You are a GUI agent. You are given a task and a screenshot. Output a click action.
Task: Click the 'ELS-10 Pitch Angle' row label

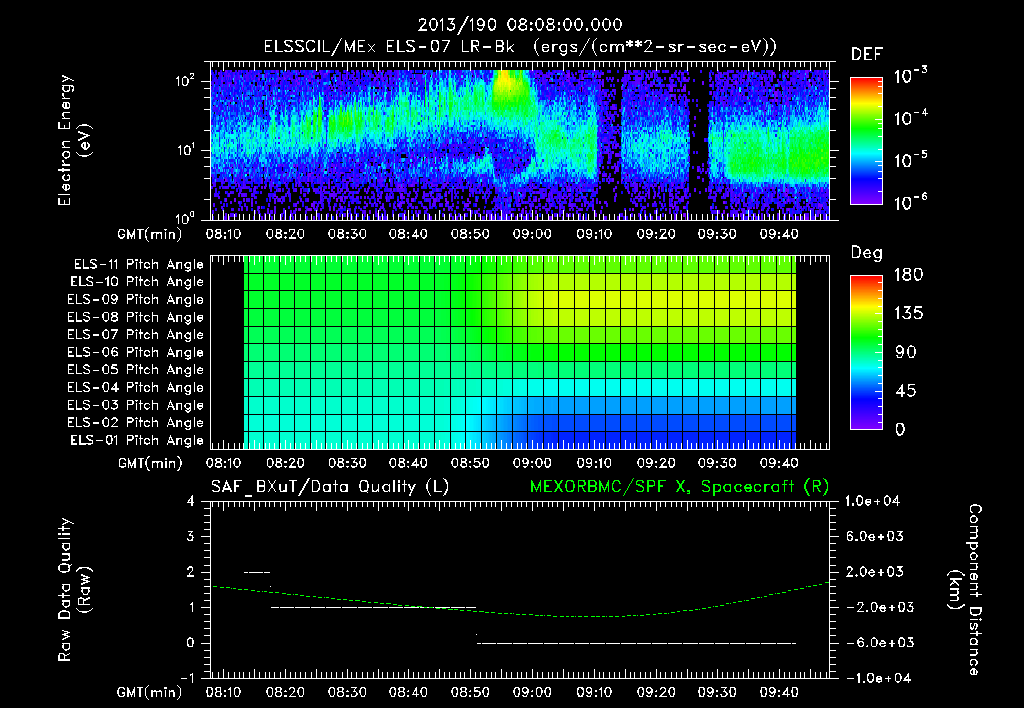click(137, 282)
